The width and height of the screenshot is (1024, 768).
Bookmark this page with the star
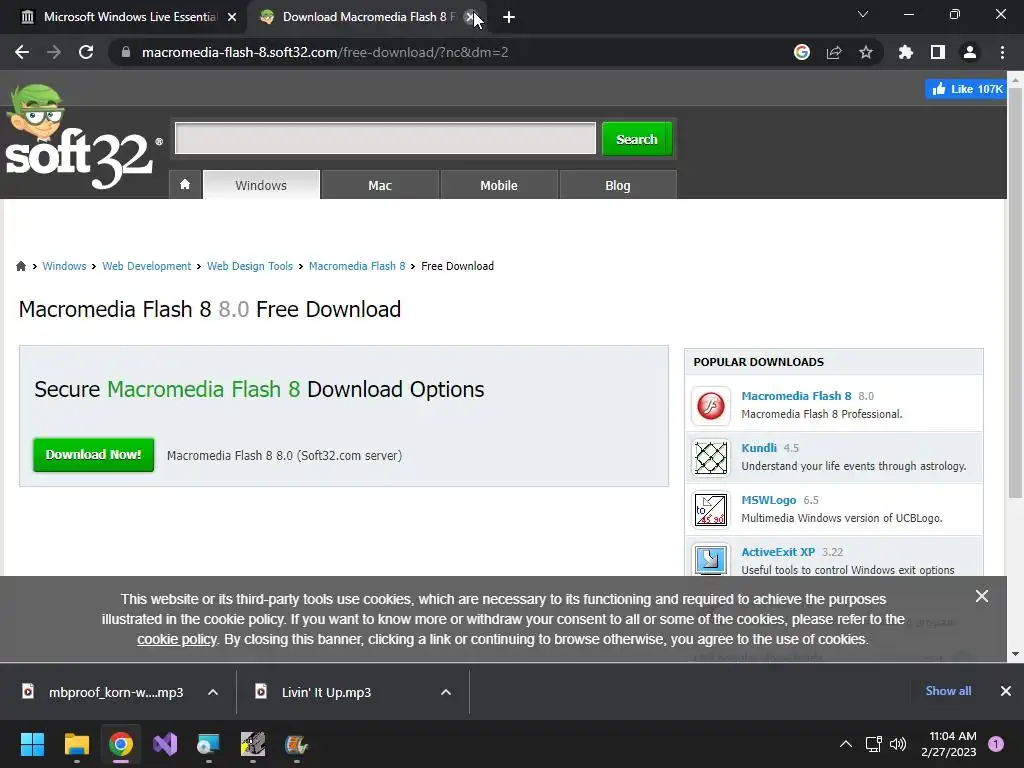[x=866, y=52]
